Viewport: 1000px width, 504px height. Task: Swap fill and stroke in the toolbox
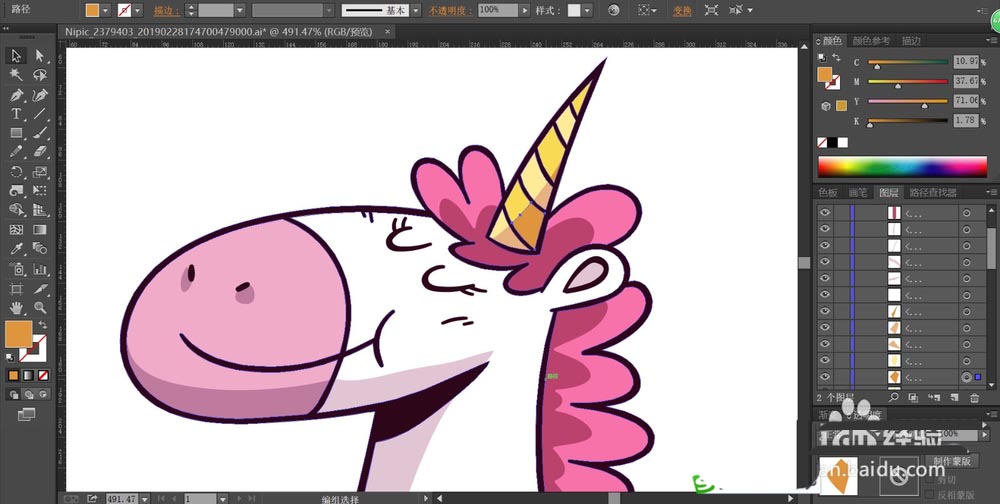(x=43, y=325)
